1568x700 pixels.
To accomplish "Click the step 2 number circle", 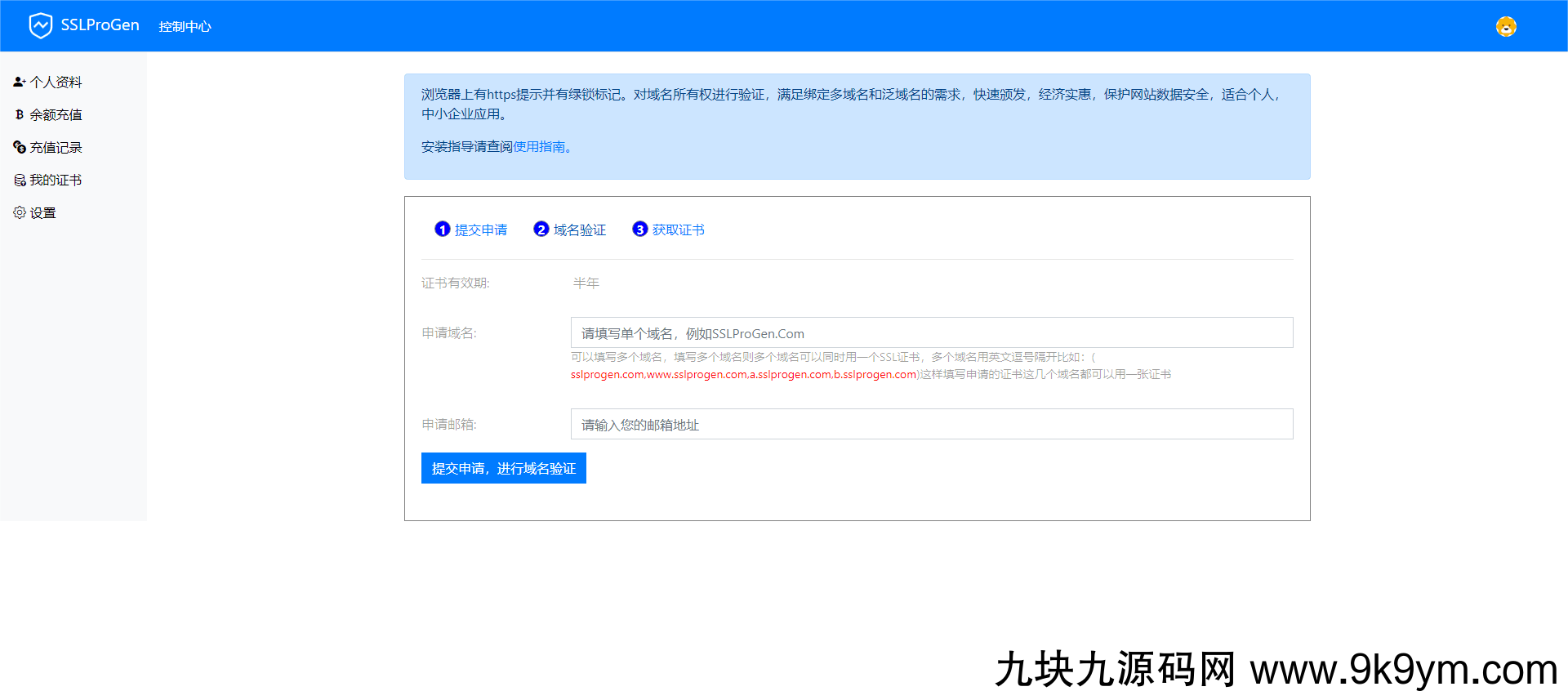I will [x=541, y=230].
